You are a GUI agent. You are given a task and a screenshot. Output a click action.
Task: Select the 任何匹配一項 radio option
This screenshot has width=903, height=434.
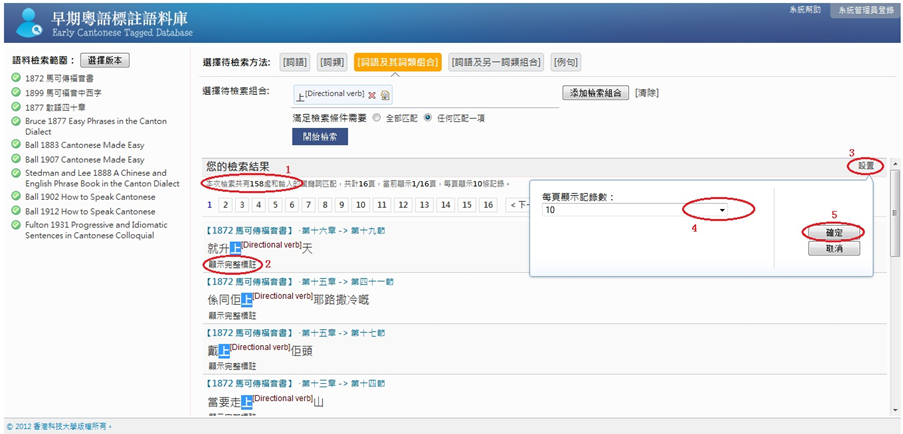(428, 117)
